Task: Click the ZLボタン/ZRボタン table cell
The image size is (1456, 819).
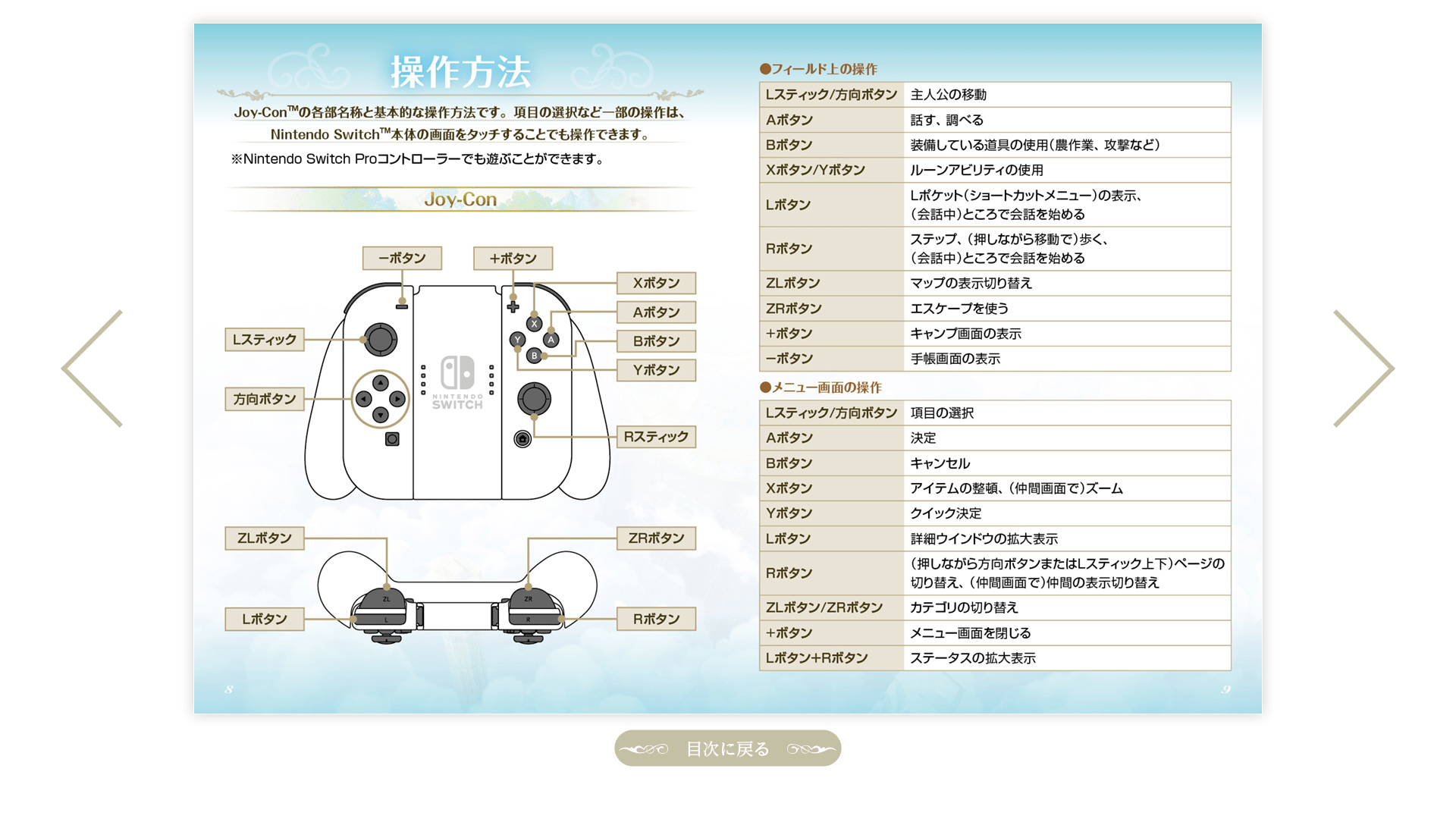Action: [x=832, y=607]
